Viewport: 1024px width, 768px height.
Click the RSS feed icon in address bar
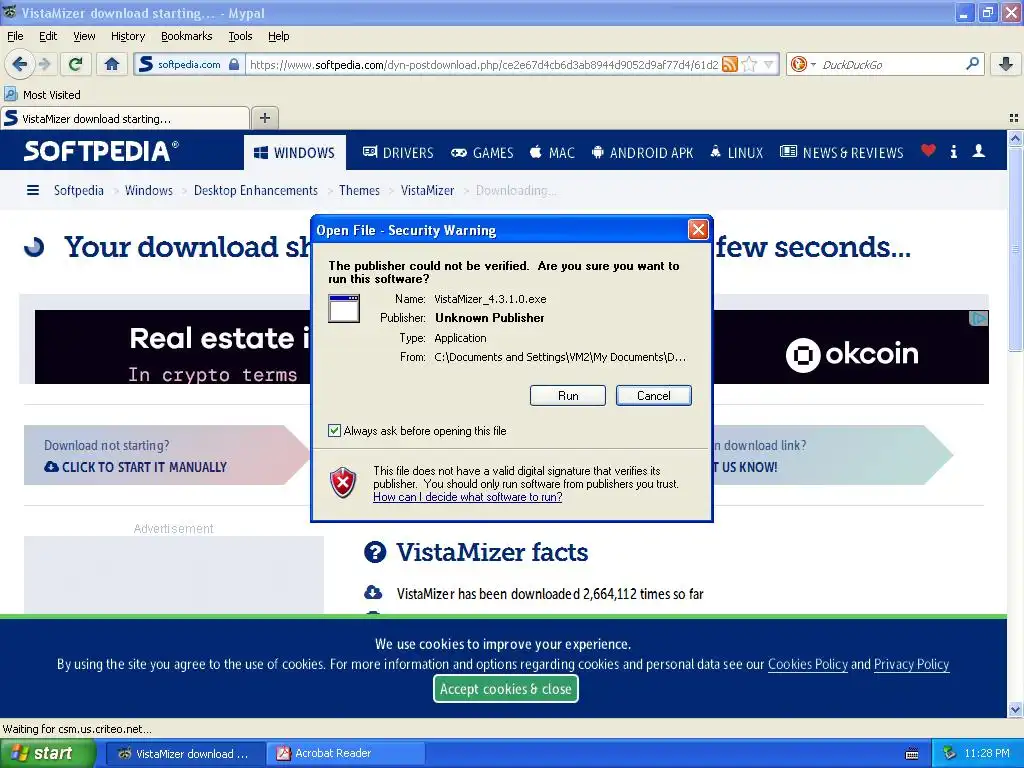tap(730, 64)
